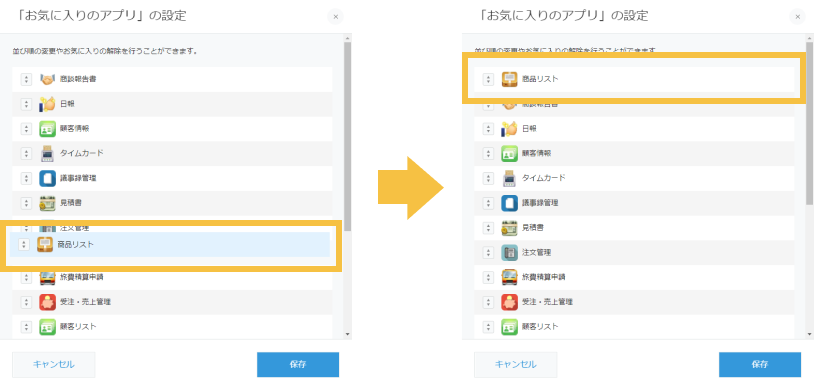Select the 議事録管理 row text in right dialog
Viewport: 814px width, 390px height.
(x=540, y=203)
